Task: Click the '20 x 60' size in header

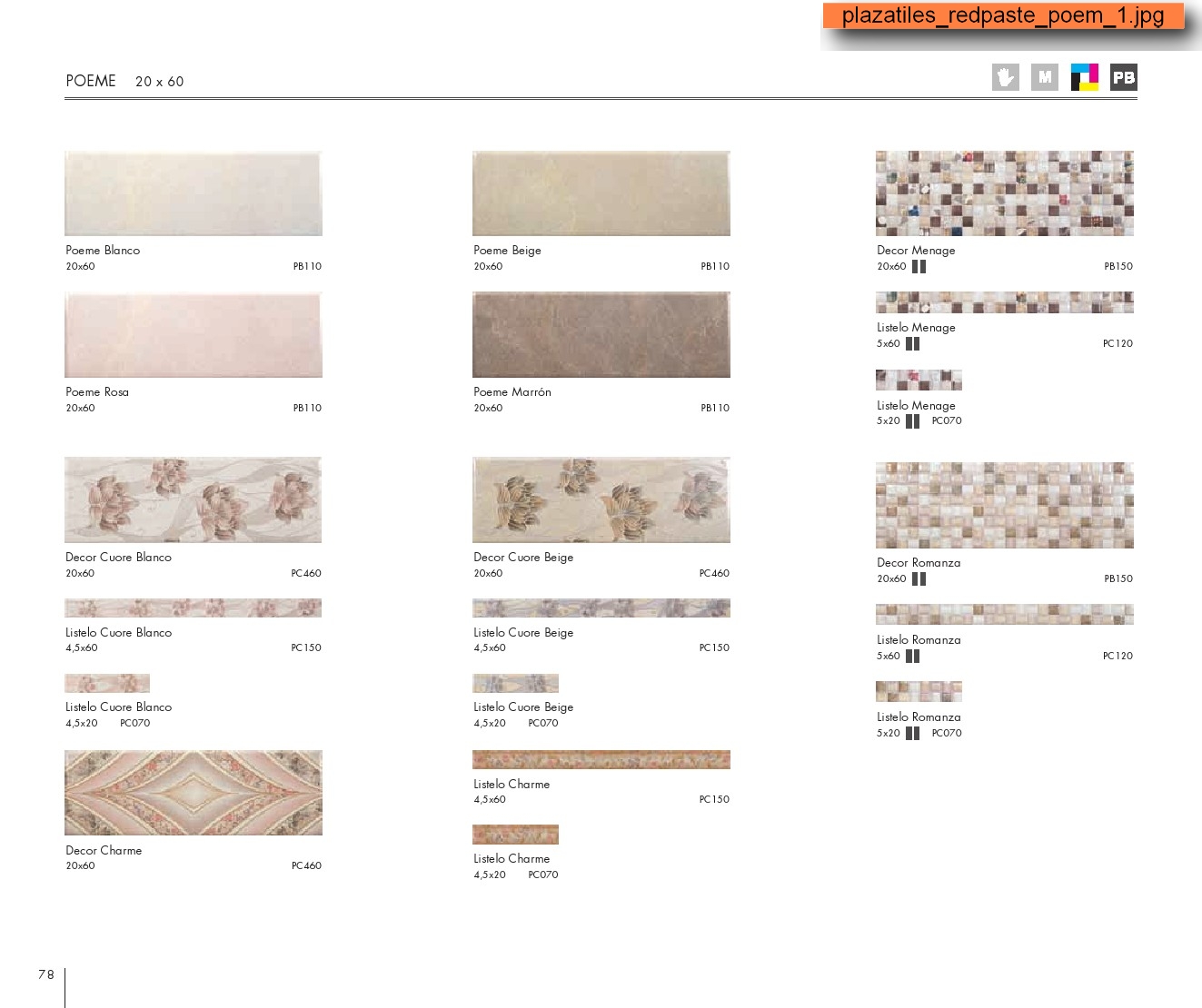Action: pos(159,82)
